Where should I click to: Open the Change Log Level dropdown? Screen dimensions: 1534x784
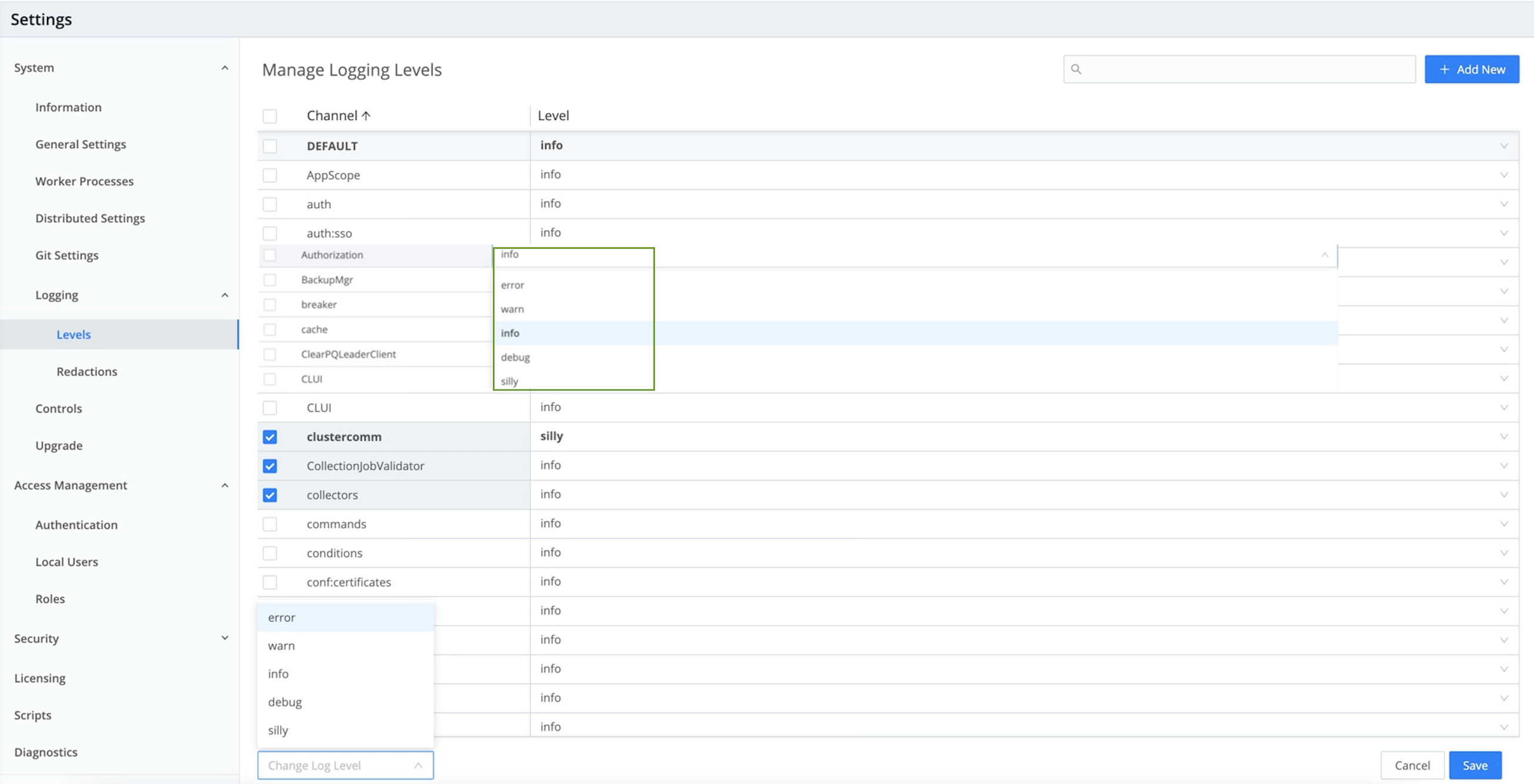click(346, 765)
